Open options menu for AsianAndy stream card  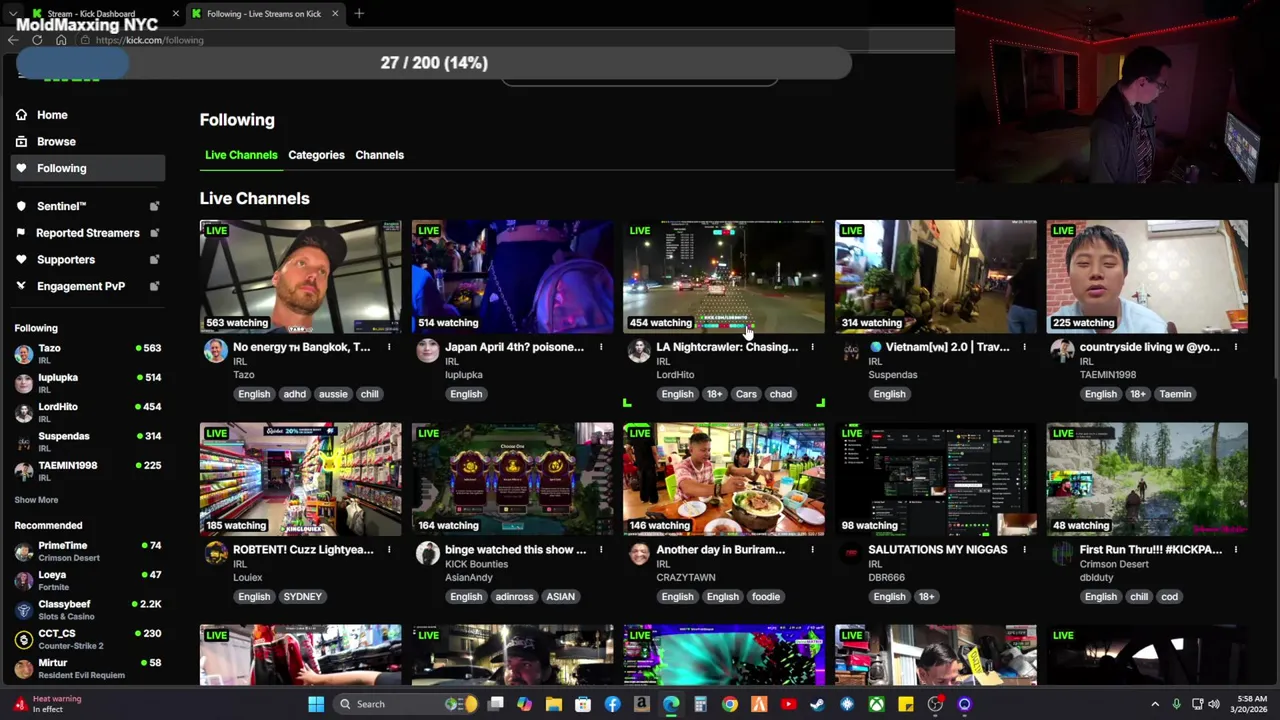(x=601, y=550)
